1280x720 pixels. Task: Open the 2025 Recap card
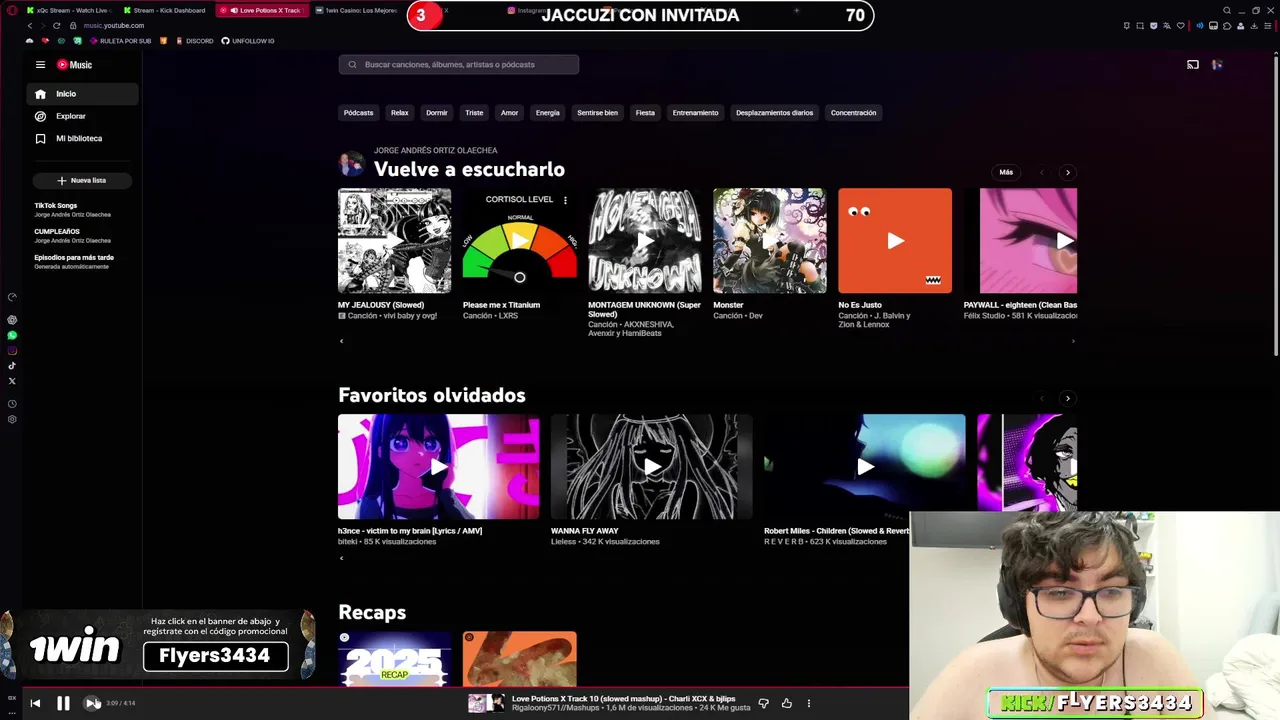point(394,658)
